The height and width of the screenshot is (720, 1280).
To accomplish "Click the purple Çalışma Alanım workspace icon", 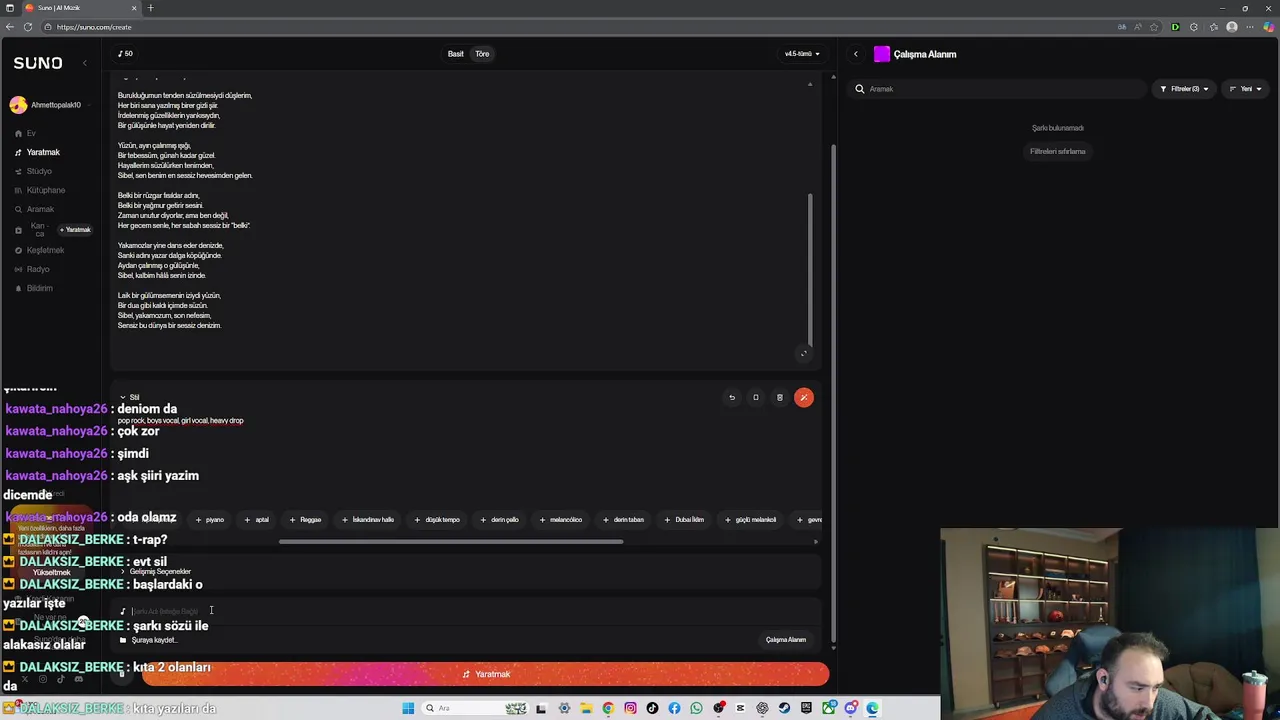I will [x=882, y=54].
